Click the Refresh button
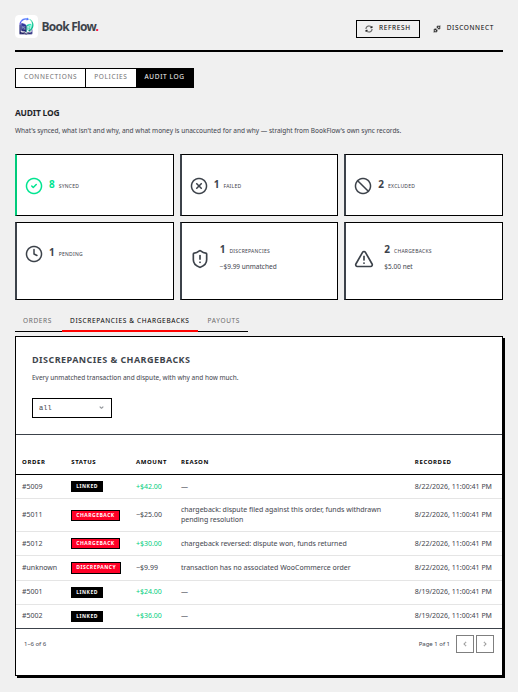Screen dimensions: 518x692 click(388, 29)
